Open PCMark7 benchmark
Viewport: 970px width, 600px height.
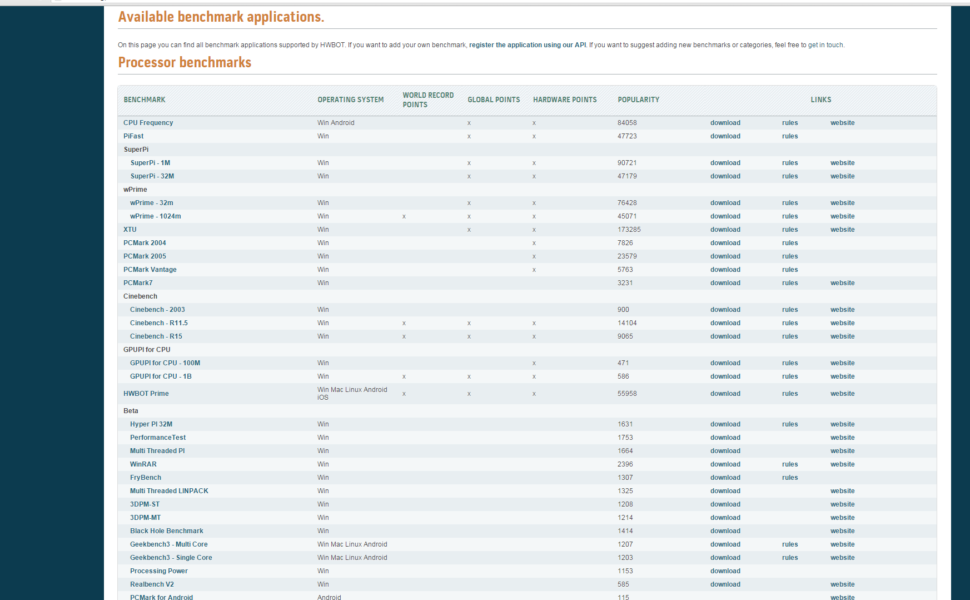pyautogui.click(x=137, y=283)
